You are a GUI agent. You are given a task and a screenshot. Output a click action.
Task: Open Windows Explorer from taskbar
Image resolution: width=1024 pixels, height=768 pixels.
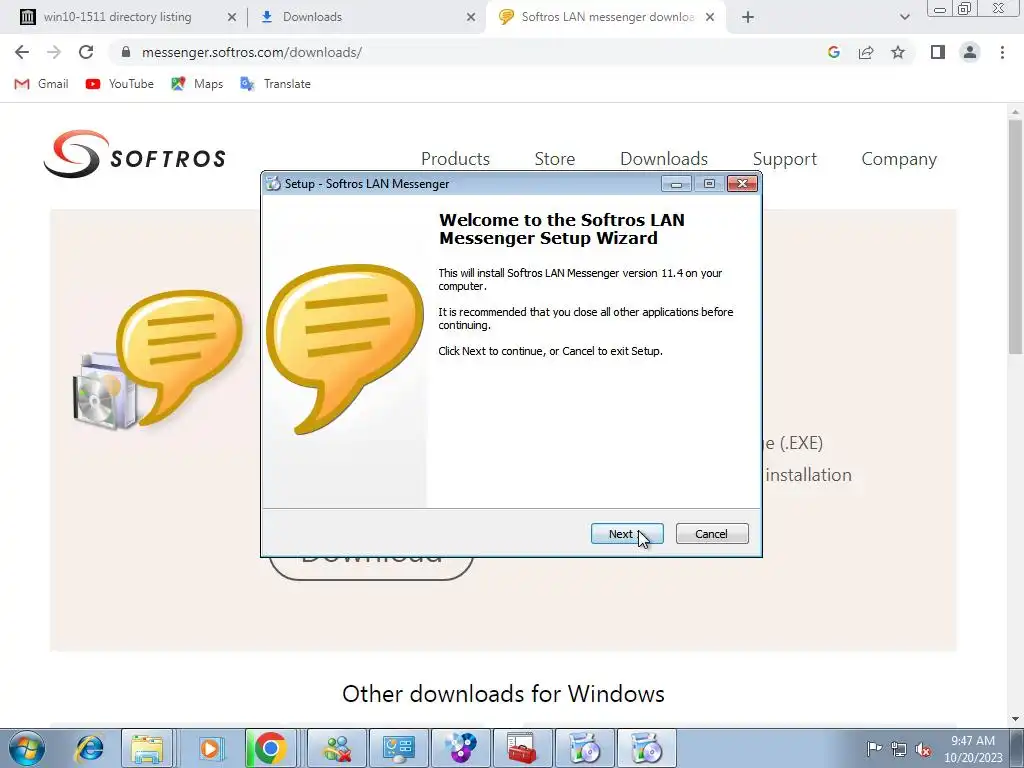[147, 748]
